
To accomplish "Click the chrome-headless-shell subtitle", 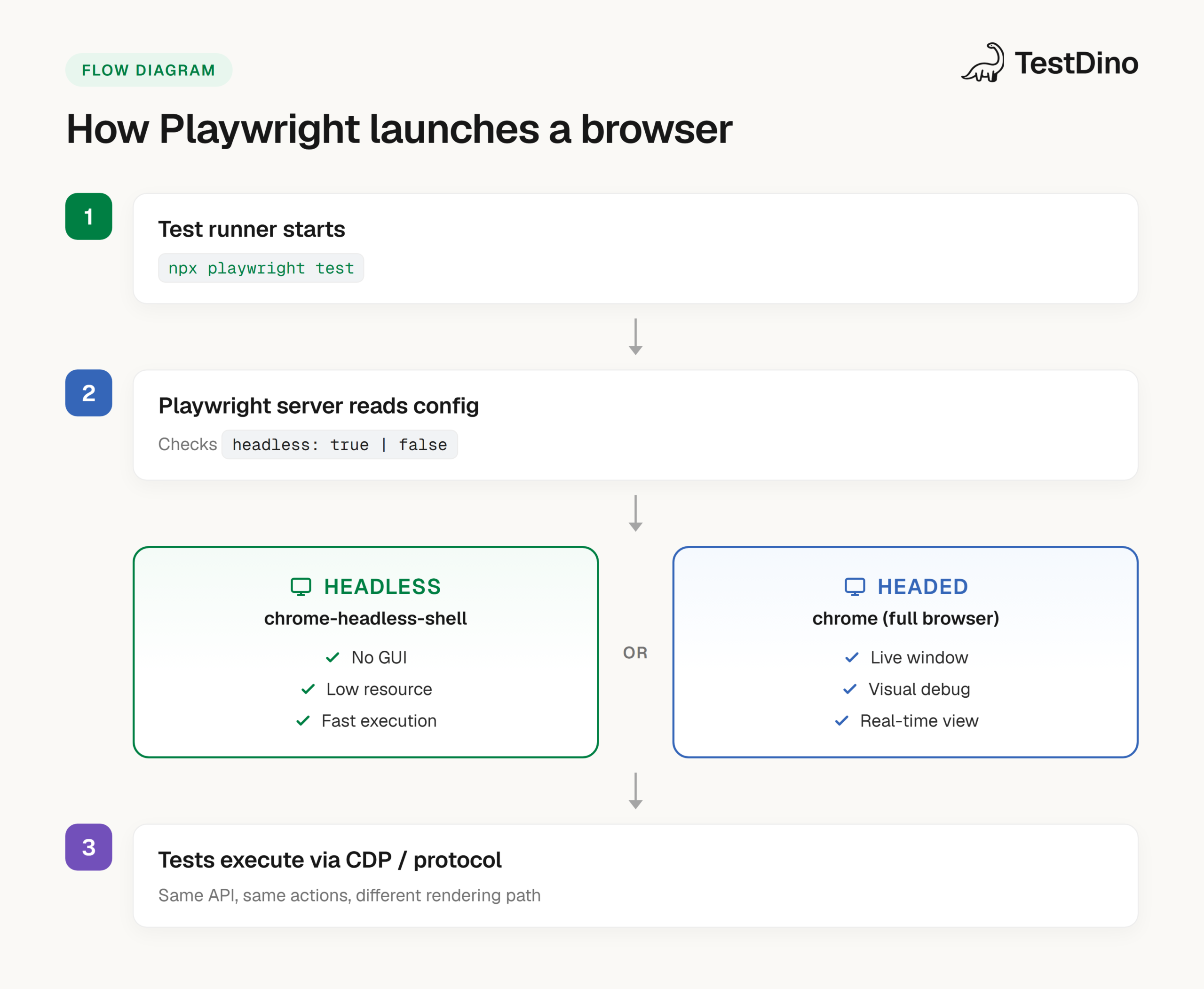I will (365, 619).
